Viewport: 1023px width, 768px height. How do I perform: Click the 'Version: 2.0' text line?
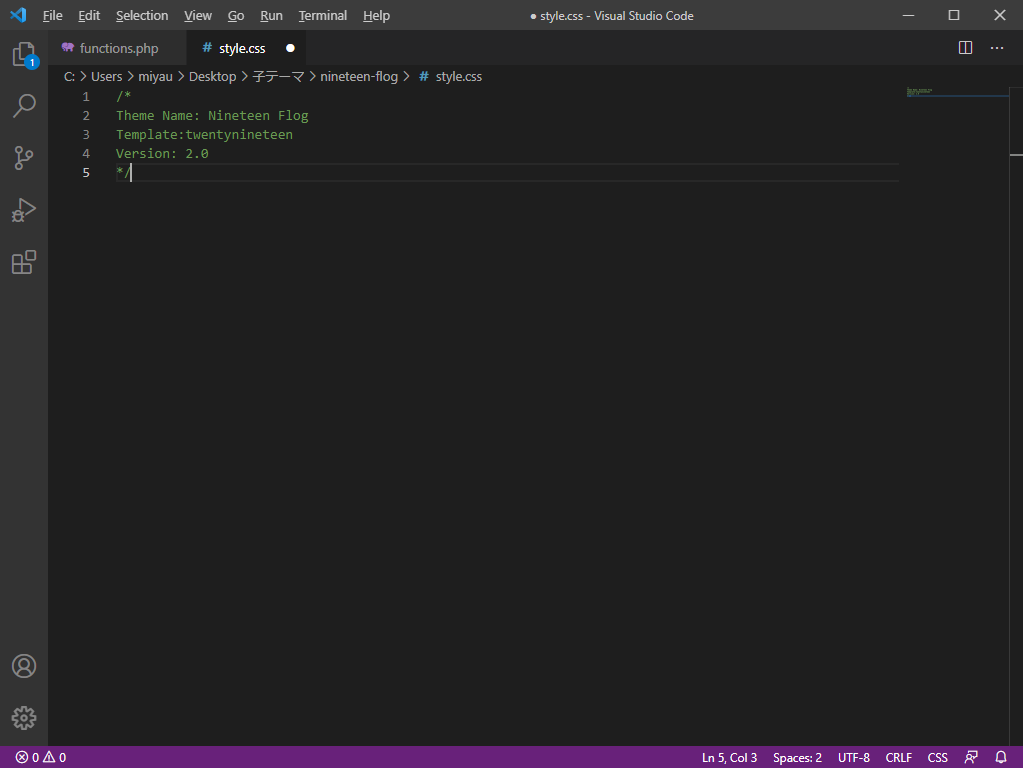tap(162, 153)
